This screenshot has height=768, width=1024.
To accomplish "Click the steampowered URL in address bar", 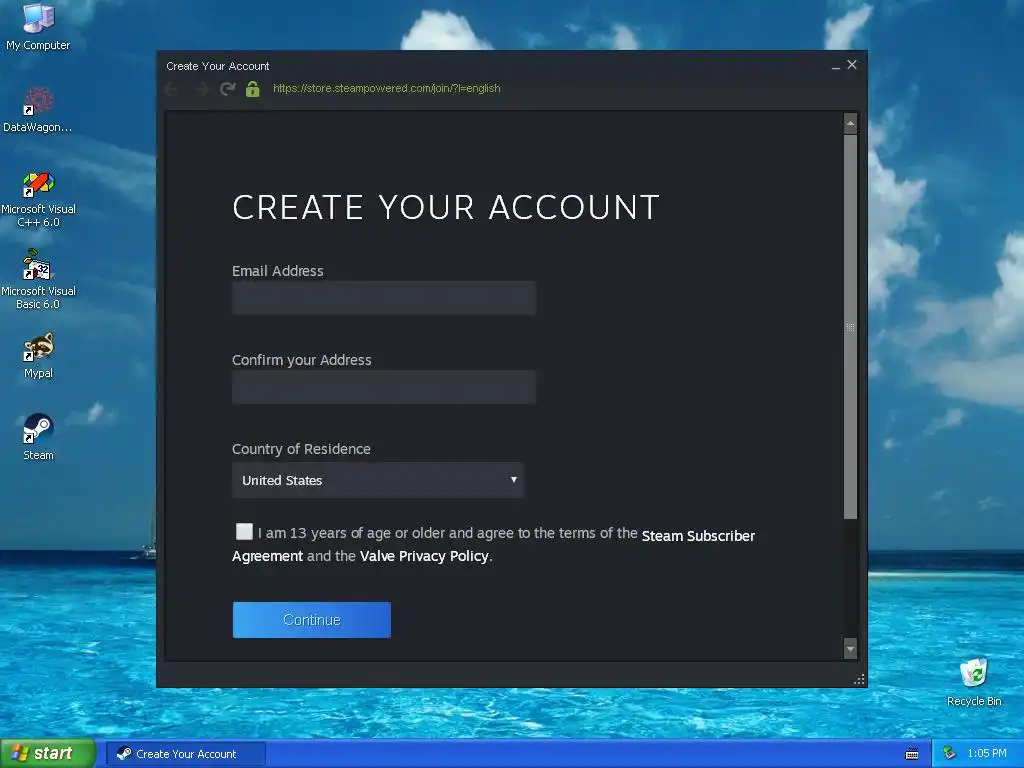I will [387, 88].
